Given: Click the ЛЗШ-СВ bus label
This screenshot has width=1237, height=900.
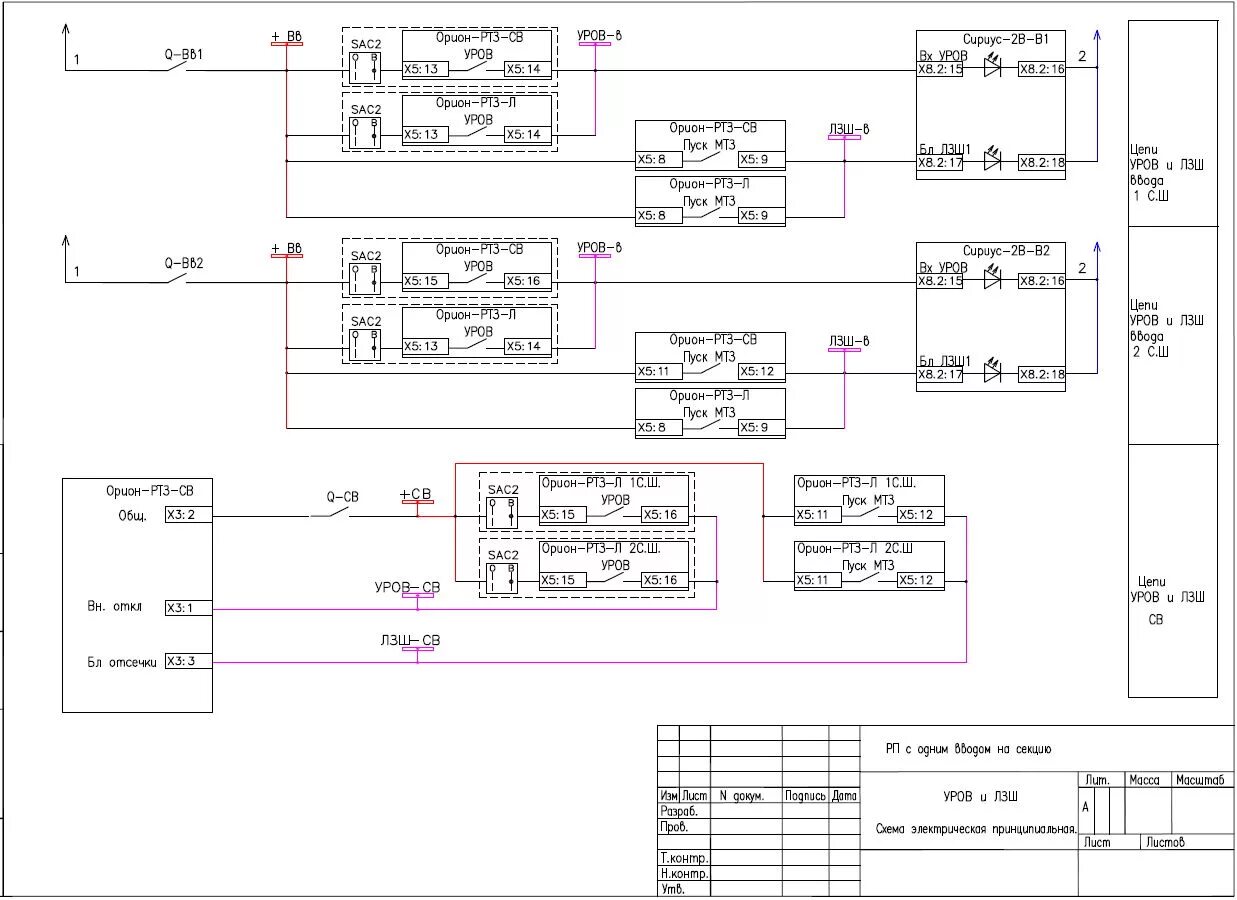Looking at the screenshot, I should tap(410, 640).
